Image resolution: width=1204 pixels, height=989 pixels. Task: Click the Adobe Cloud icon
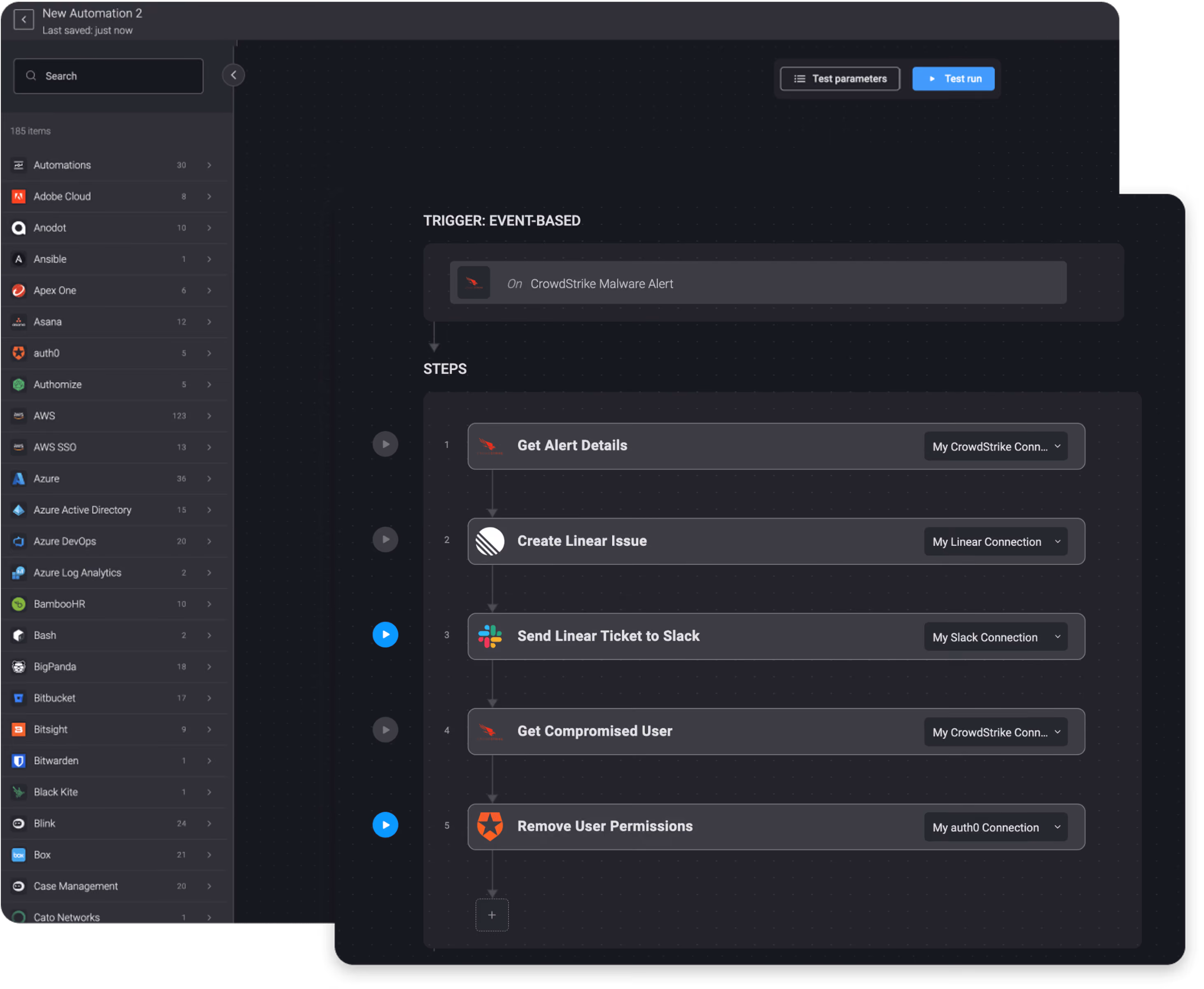point(19,196)
